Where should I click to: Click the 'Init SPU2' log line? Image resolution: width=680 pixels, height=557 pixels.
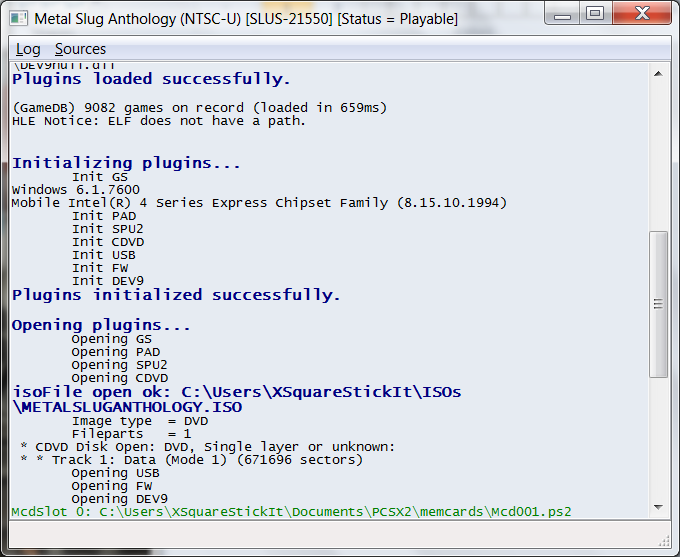108,229
